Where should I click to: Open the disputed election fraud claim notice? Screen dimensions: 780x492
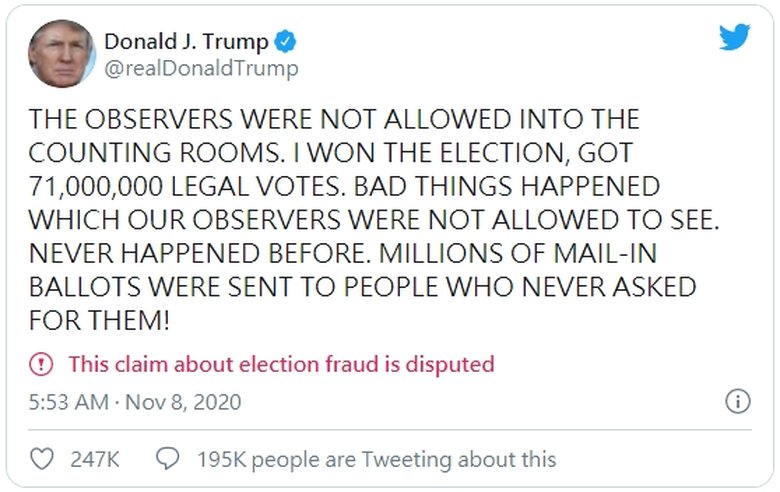point(281,363)
